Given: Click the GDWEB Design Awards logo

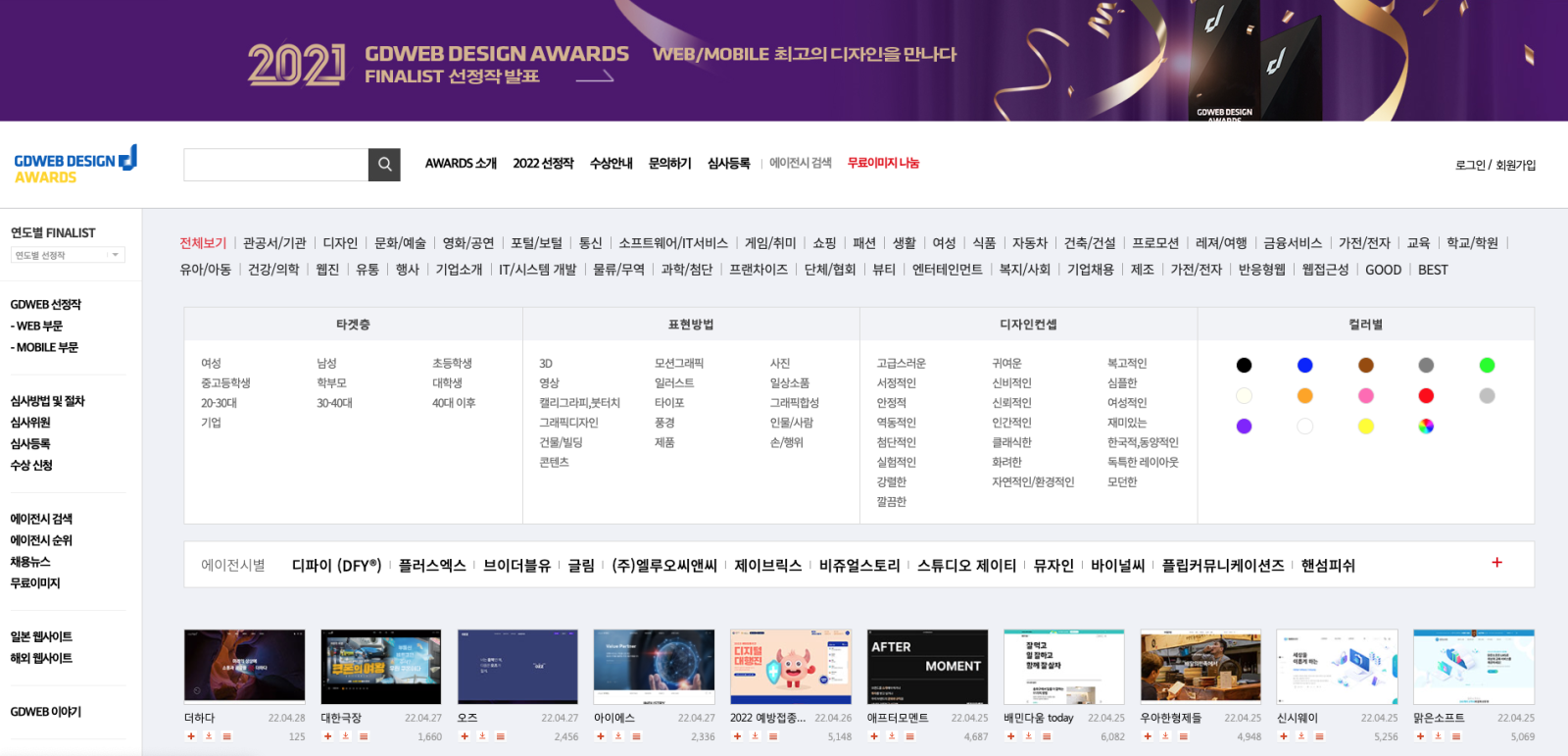Looking at the screenshot, I should pyautogui.click(x=74, y=167).
